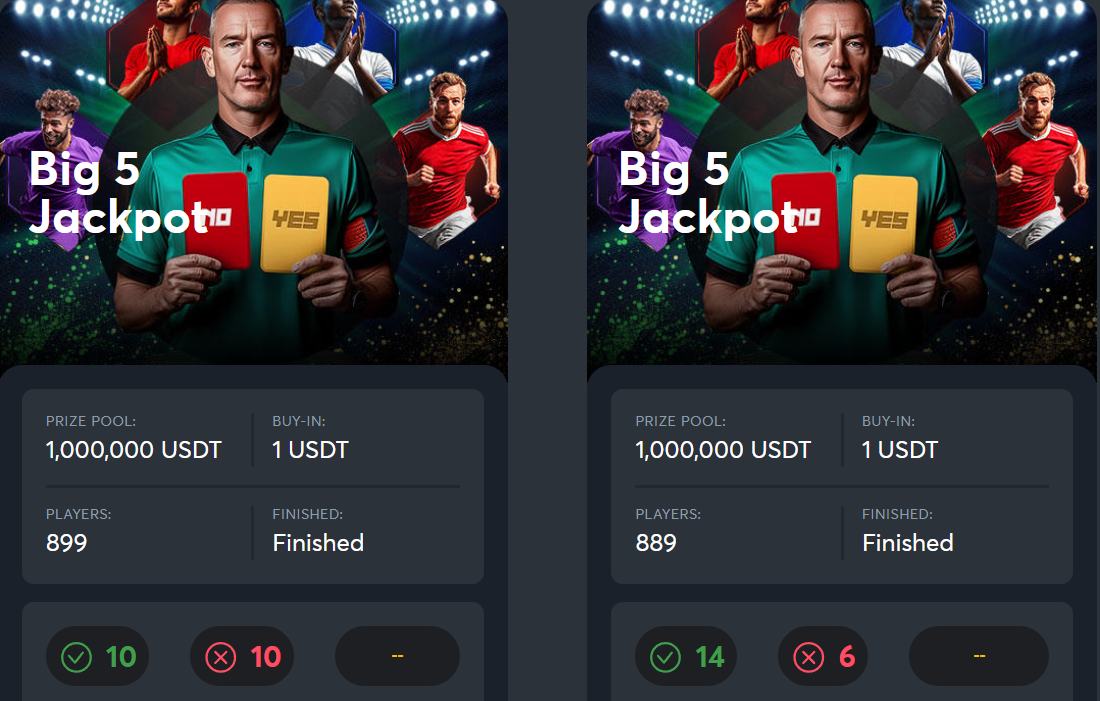This screenshot has height=701, width=1100.
Task: Click the Finished status in right card
Action: click(x=908, y=543)
